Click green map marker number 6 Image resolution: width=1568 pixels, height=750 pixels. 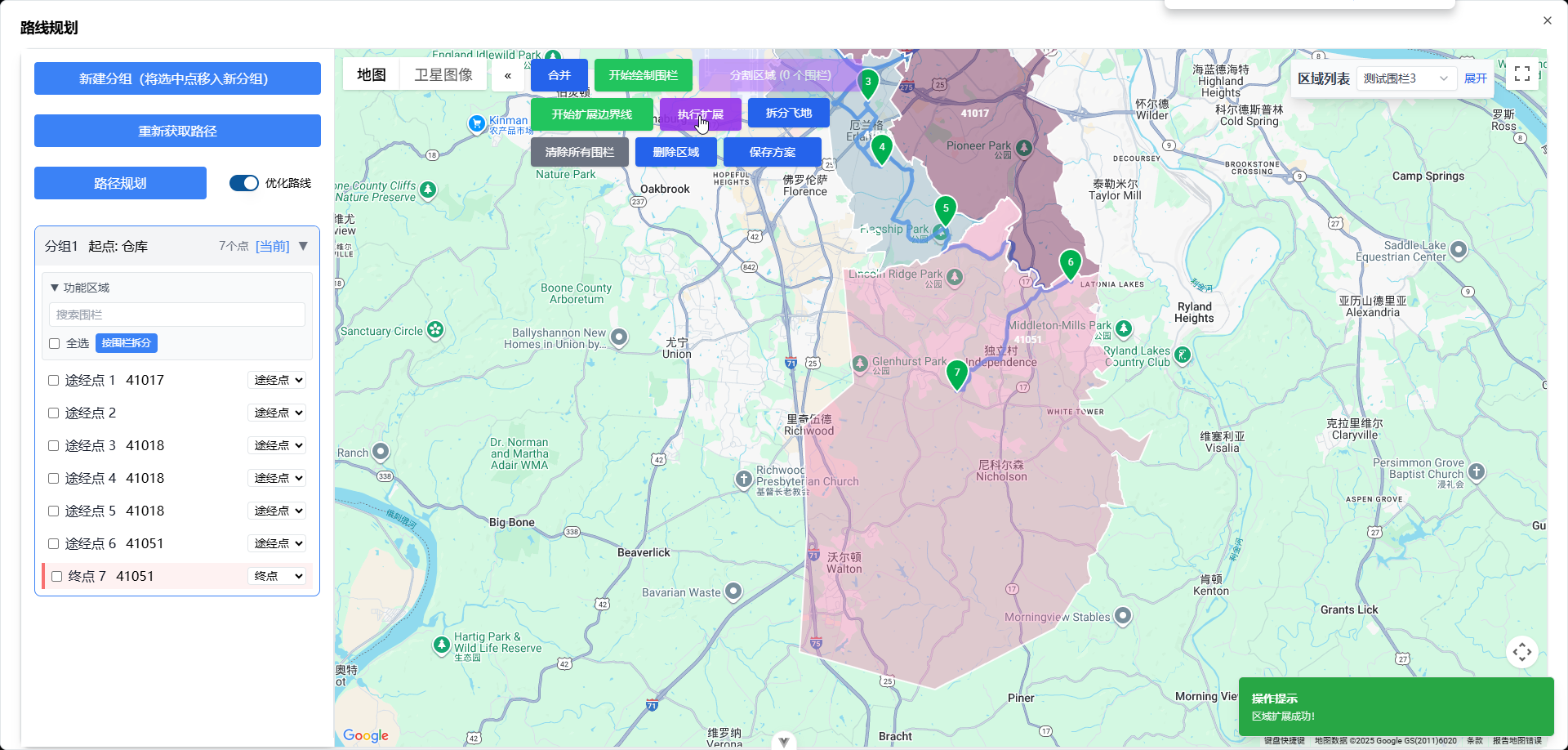pos(1070,263)
